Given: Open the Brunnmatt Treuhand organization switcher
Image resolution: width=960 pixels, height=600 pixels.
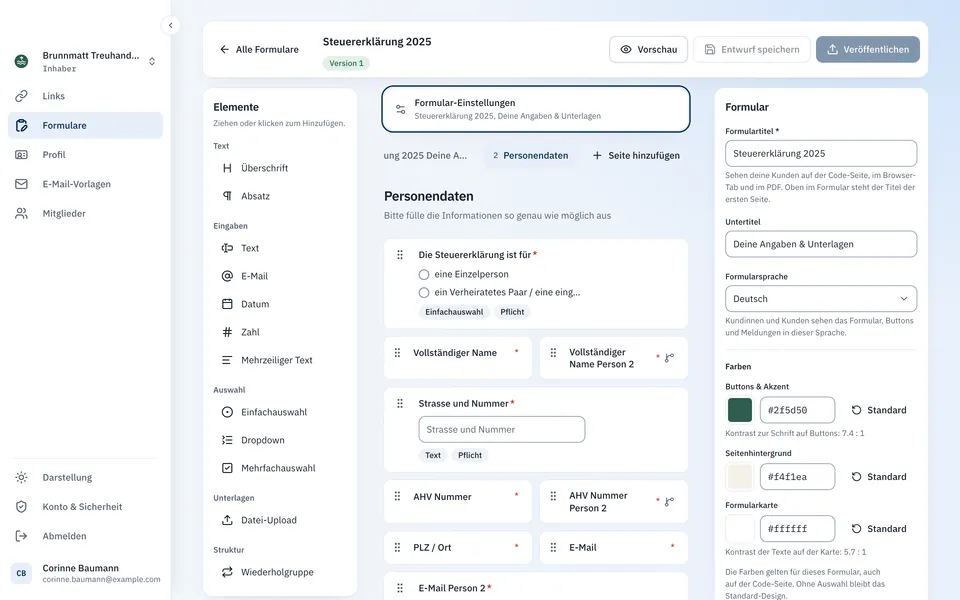Looking at the screenshot, I should pyautogui.click(x=85, y=61).
